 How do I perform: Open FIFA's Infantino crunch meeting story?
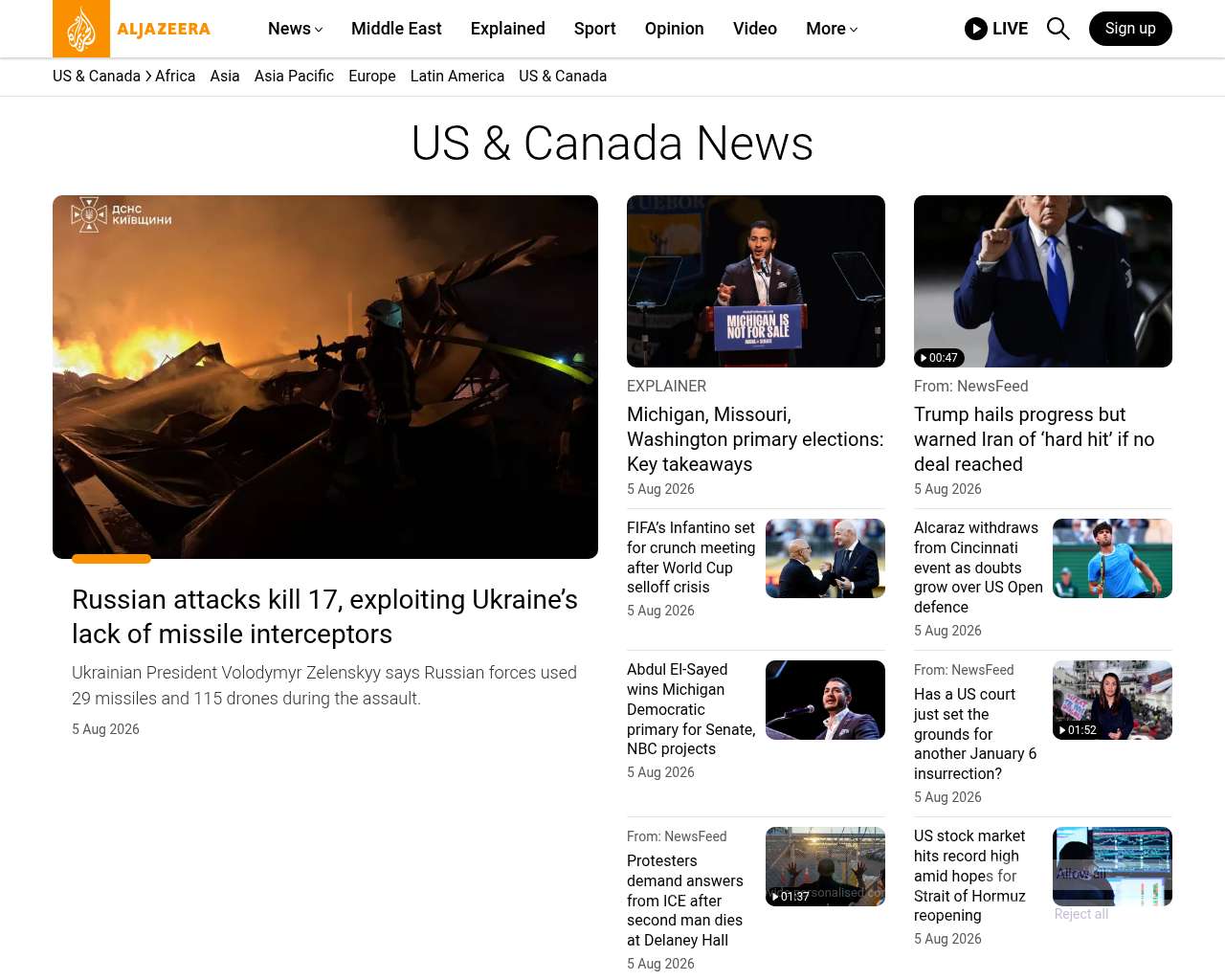(x=691, y=557)
